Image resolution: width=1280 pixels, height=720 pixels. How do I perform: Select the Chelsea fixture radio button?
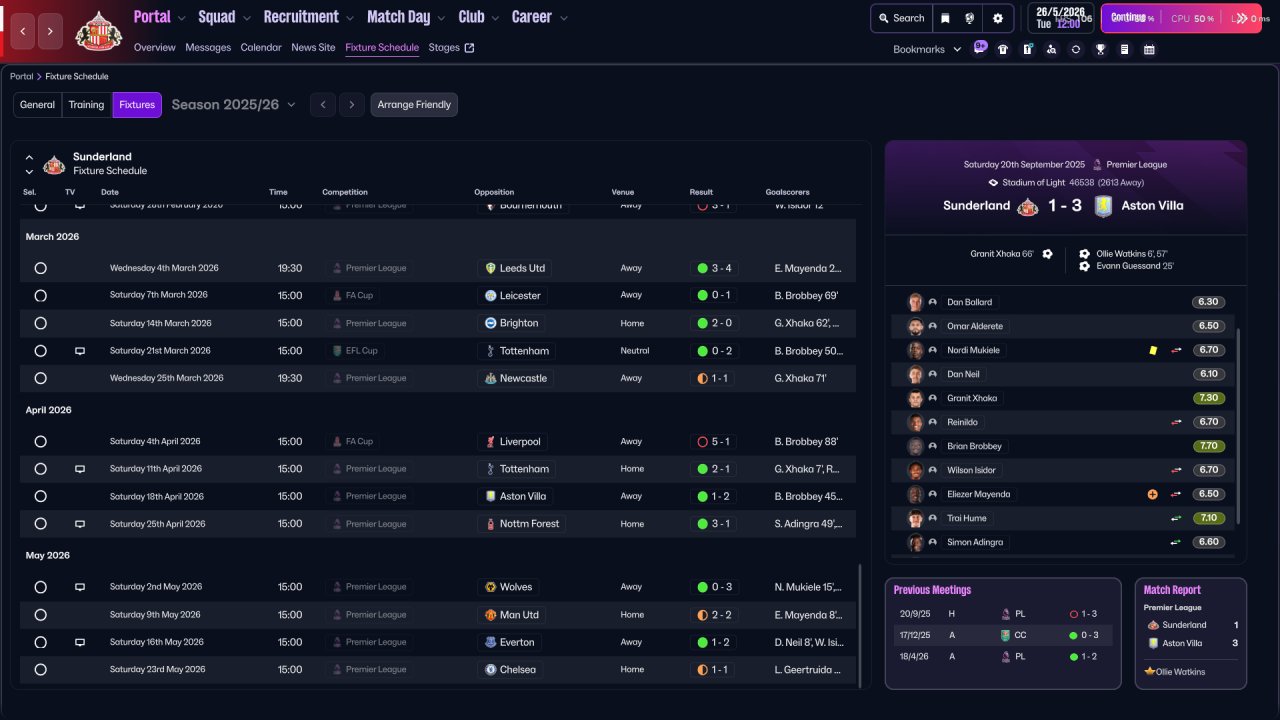click(x=40, y=670)
